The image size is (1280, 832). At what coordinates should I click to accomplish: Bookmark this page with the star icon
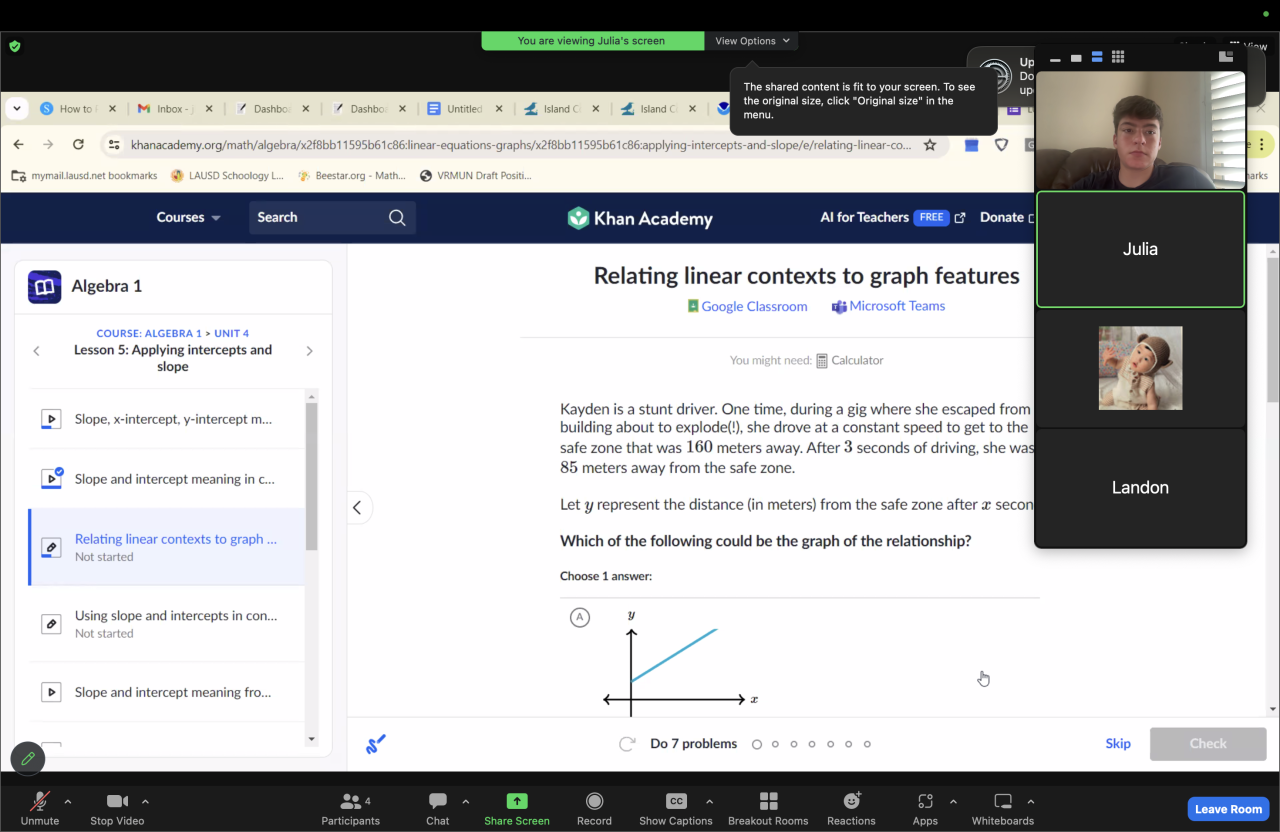[x=930, y=145]
